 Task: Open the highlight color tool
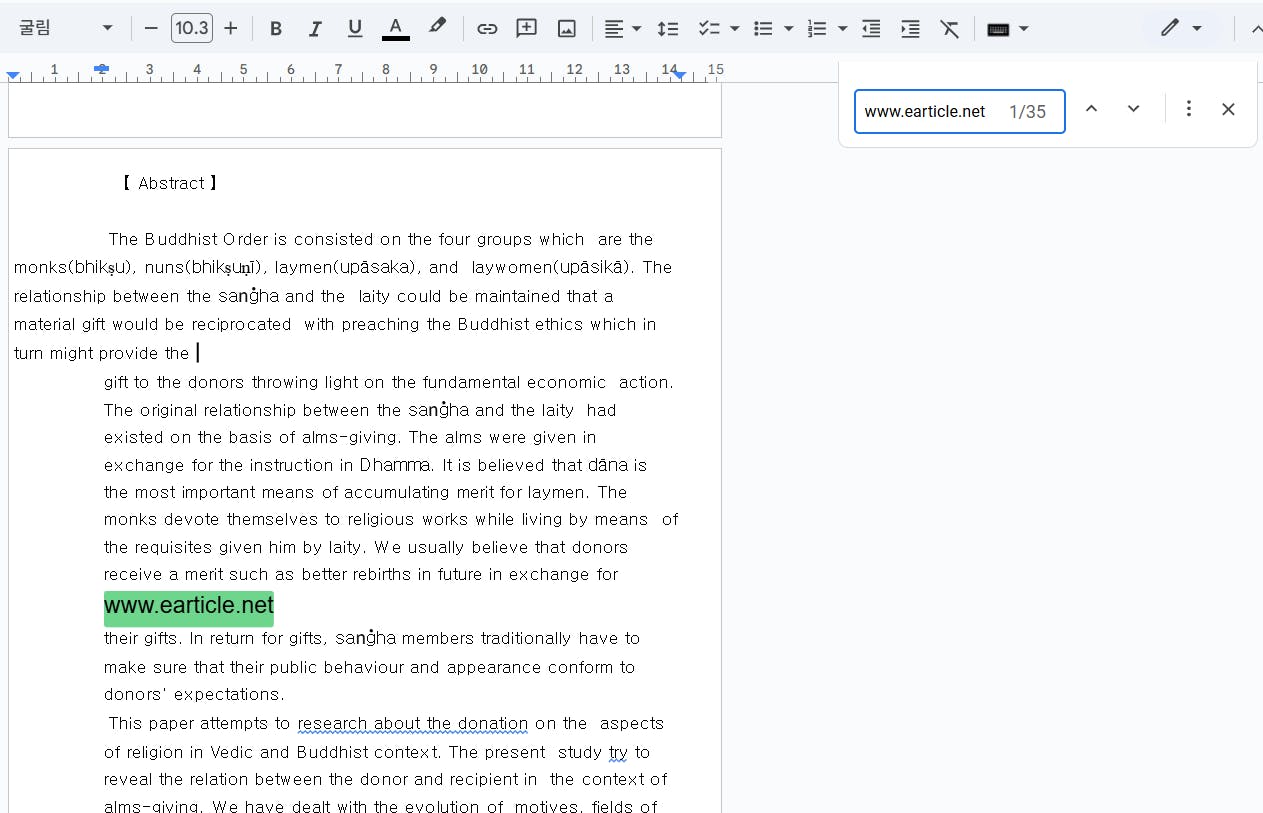437,28
